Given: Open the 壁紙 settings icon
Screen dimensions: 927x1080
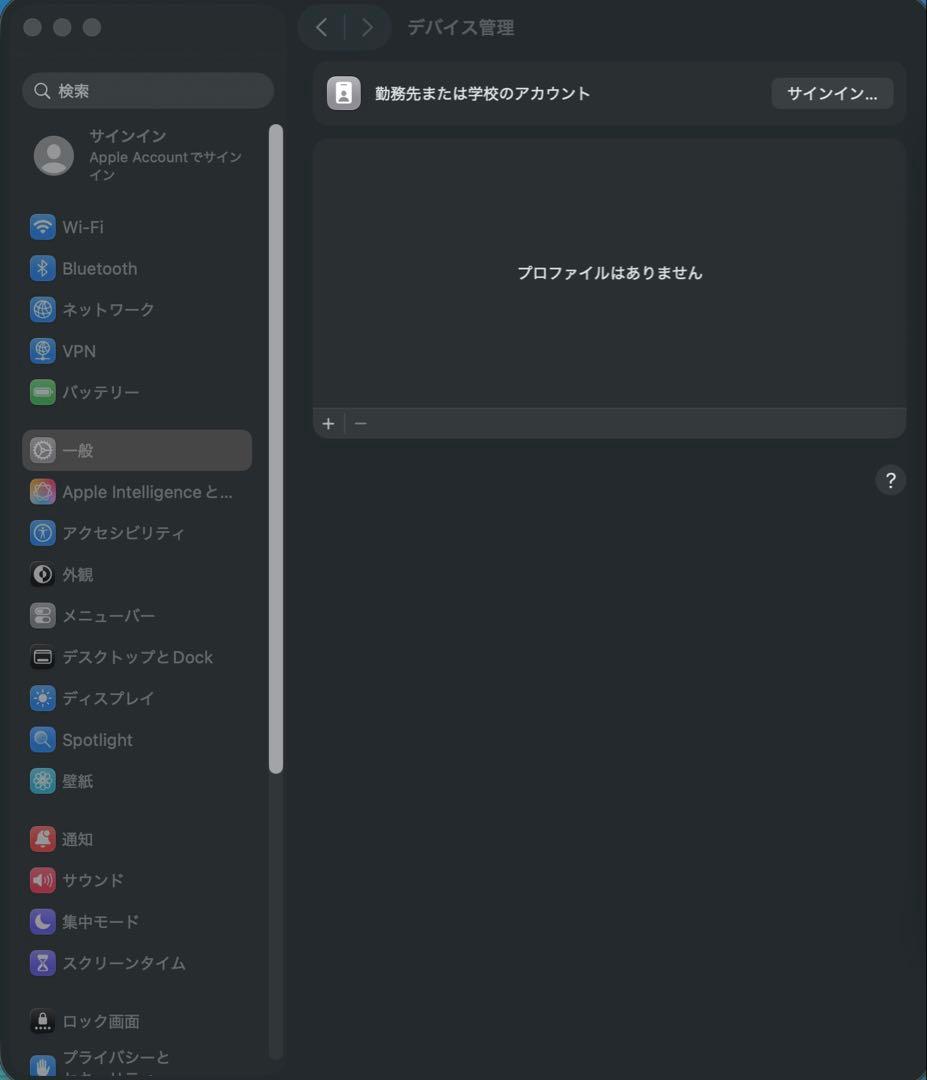Looking at the screenshot, I should [x=42, y=781].
